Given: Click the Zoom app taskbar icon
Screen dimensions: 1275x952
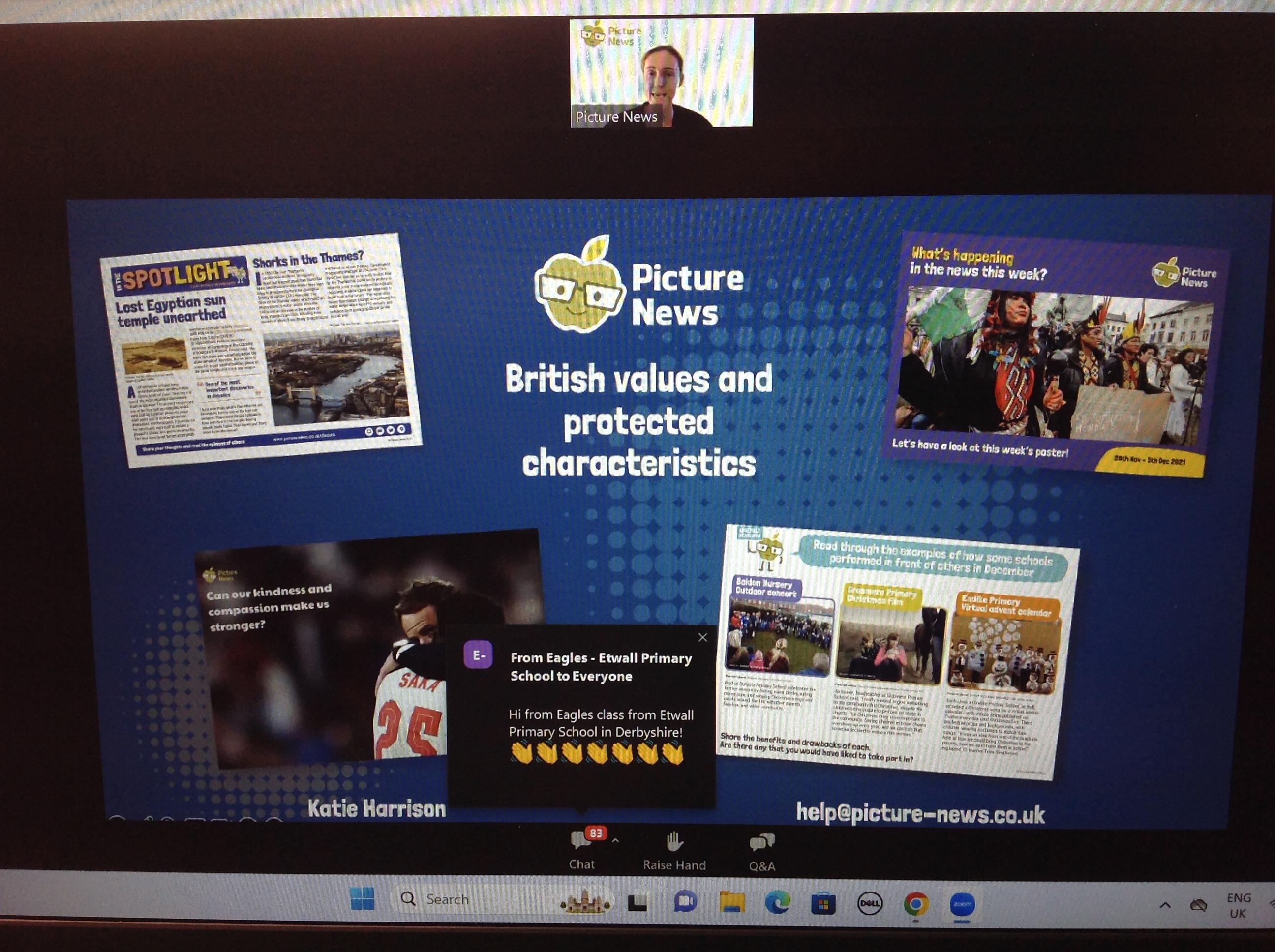Looking at the screenshot, I should 962,904.
